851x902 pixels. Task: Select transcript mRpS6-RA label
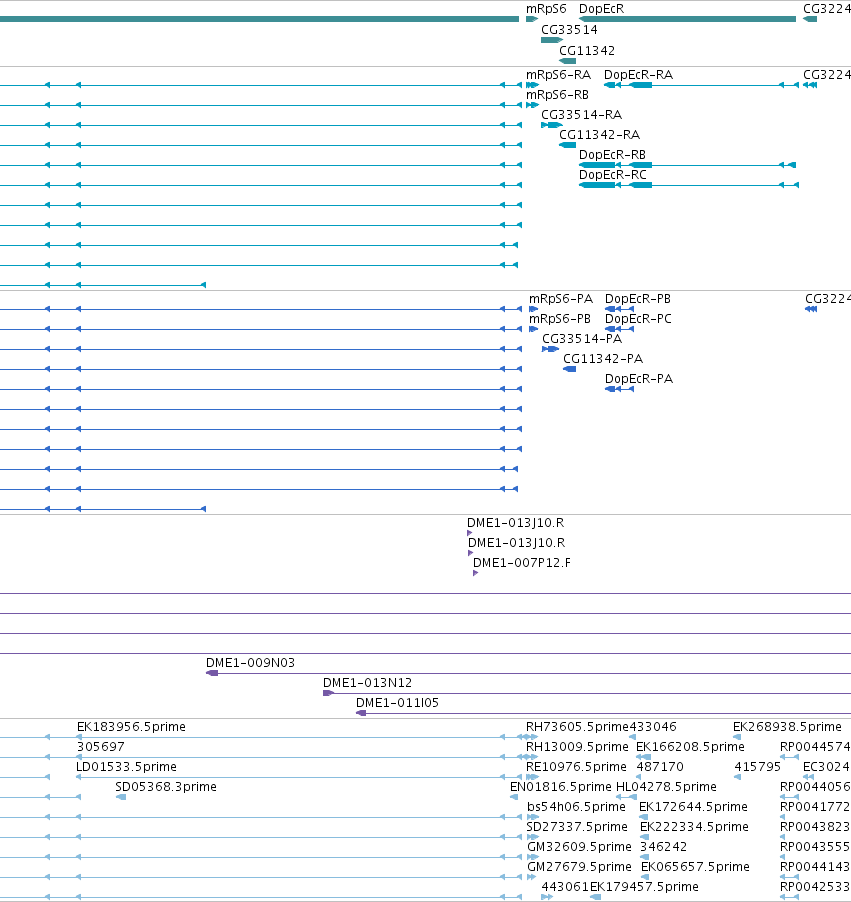pyautogui.click(x=558, y=75)
